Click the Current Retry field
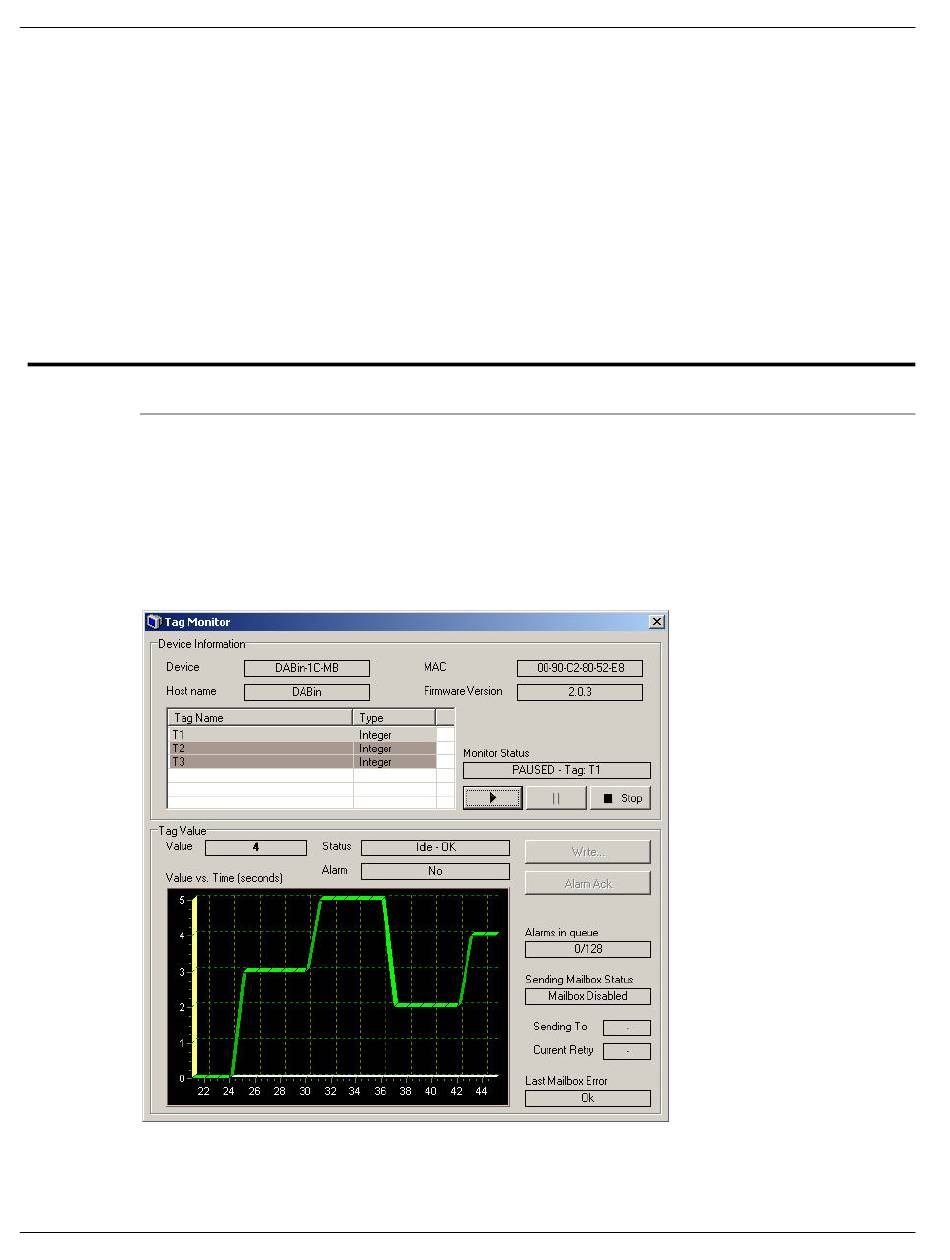The height and width of the screenshot is (1260, 950). pos(627,1052)
